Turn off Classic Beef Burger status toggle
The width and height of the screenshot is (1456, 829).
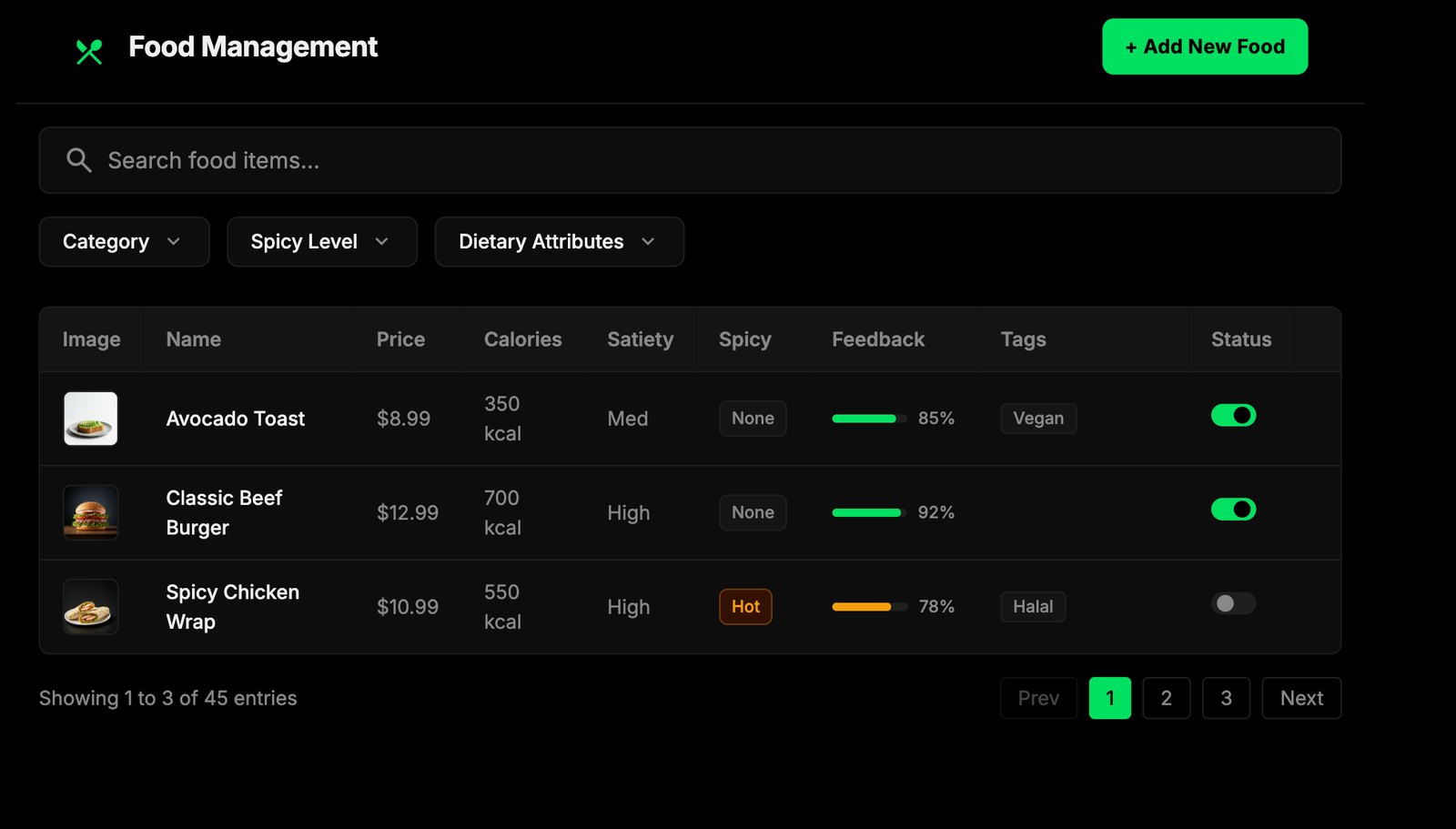pyautogui.click(x=1233, y=510)
